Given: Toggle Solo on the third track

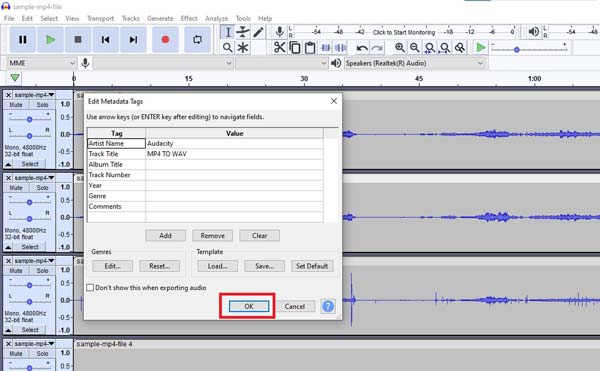Looking at the screenshot, I should [x=42, y=270].
